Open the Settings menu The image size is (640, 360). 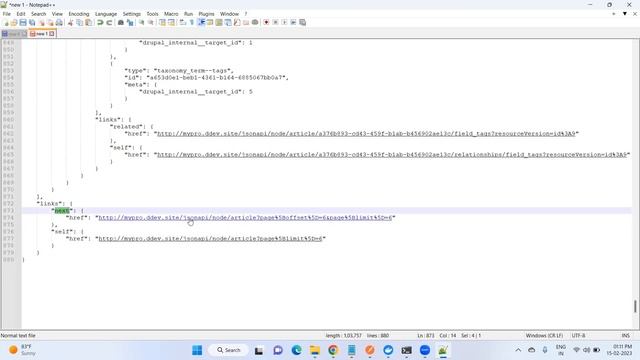[x=131, y=14]
